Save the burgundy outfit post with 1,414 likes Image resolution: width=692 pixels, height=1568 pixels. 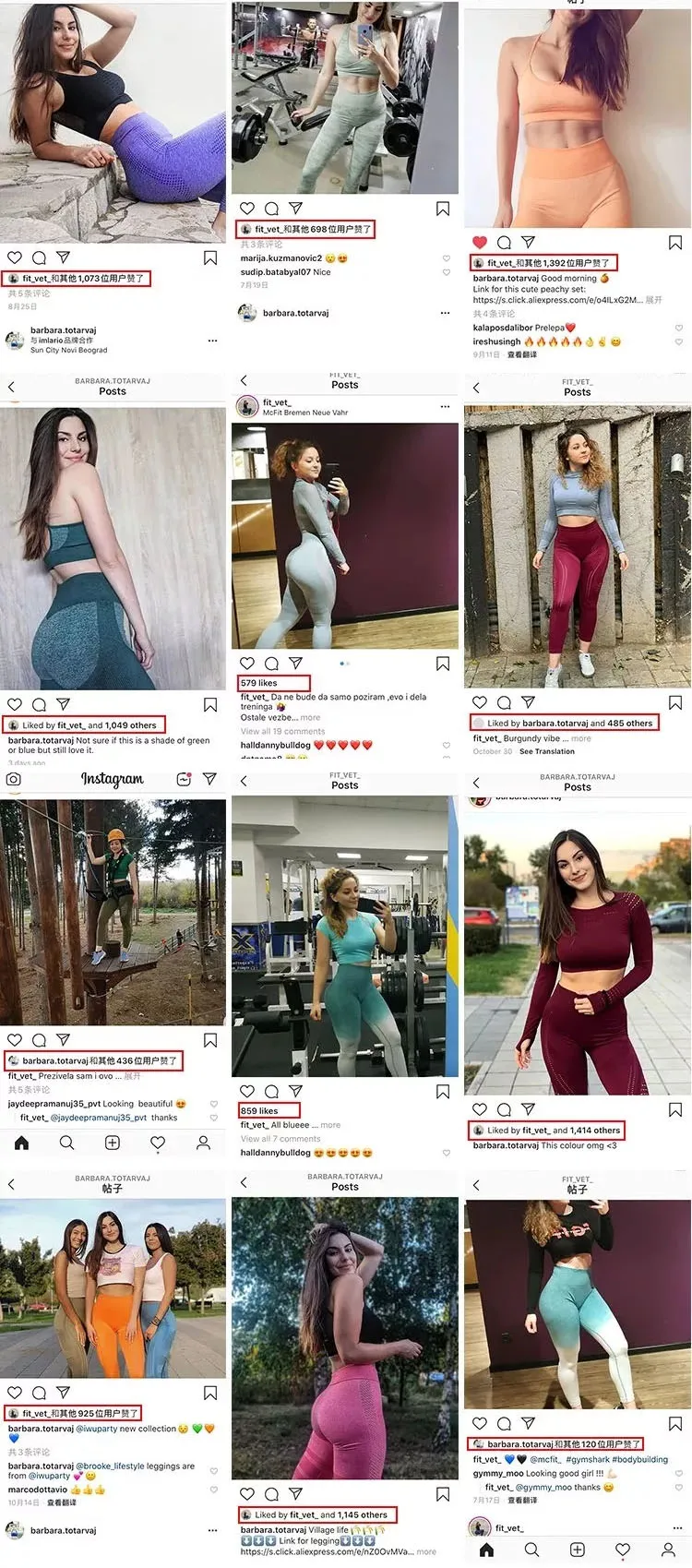point(675,1109)
